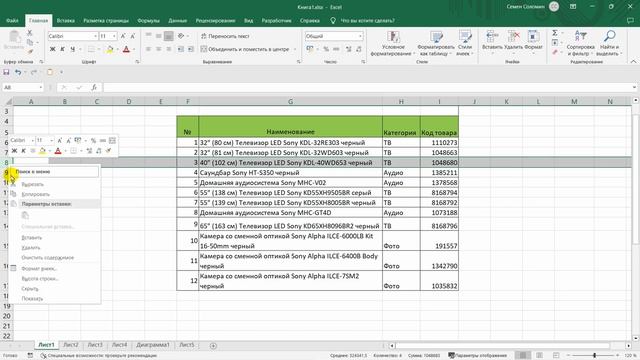Open the Файл tab
This screenshot has width=640, height=360.
(x=12, y=20)
